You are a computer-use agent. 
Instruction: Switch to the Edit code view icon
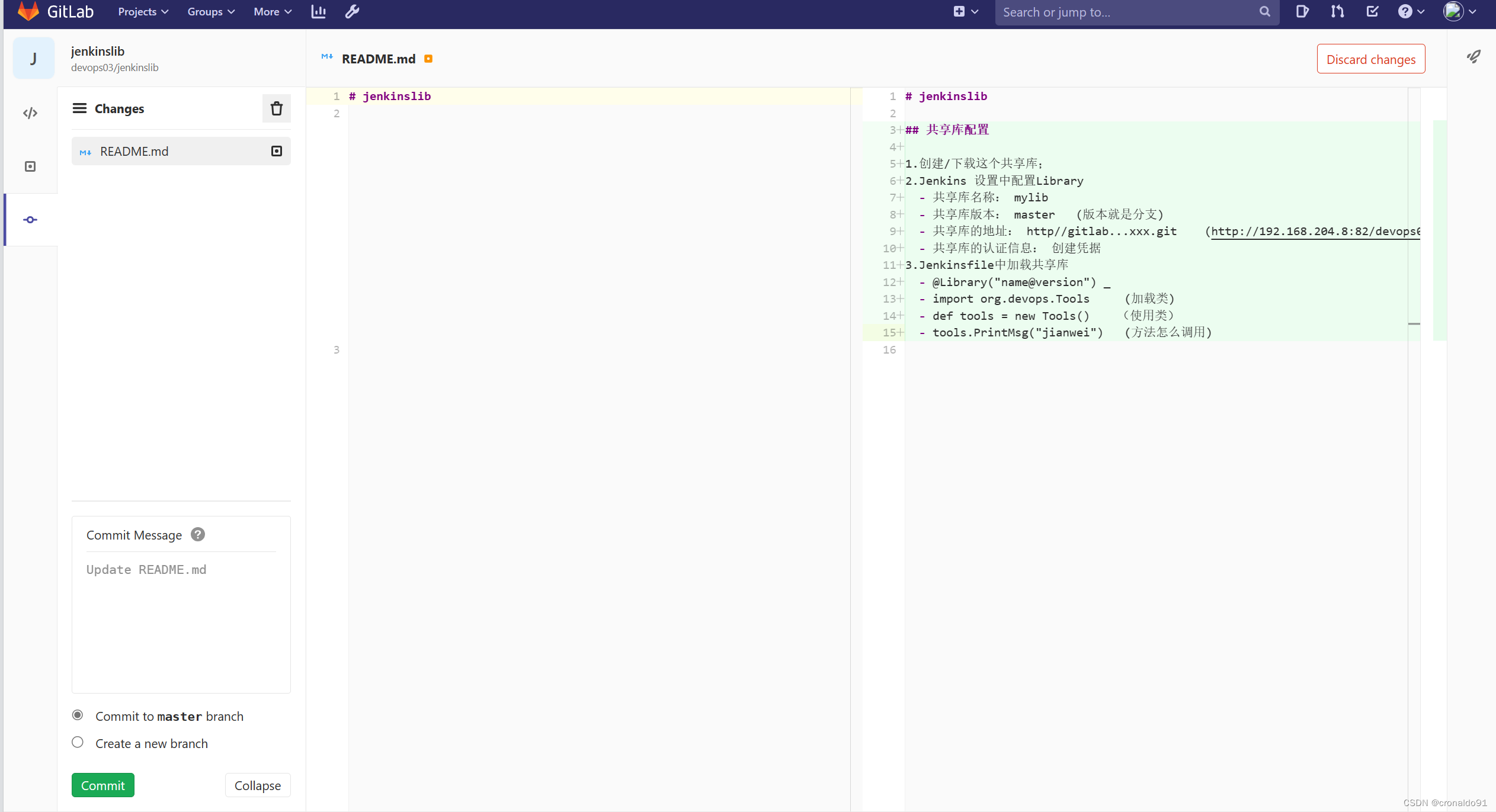pyautogui.click(x=30, y=113)
